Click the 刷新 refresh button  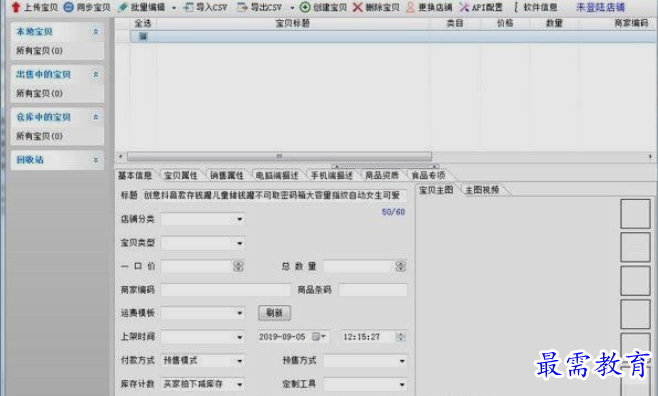click(274, 313)
